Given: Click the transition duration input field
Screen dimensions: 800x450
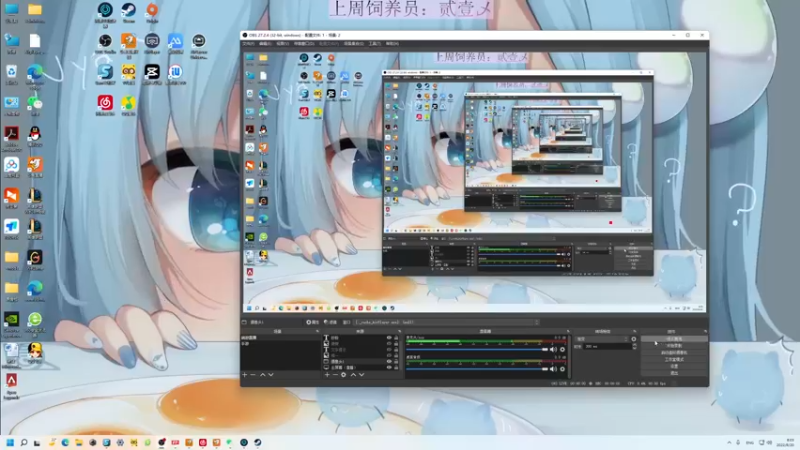Looking at the screenshot, I should click(x=607, y=346).
